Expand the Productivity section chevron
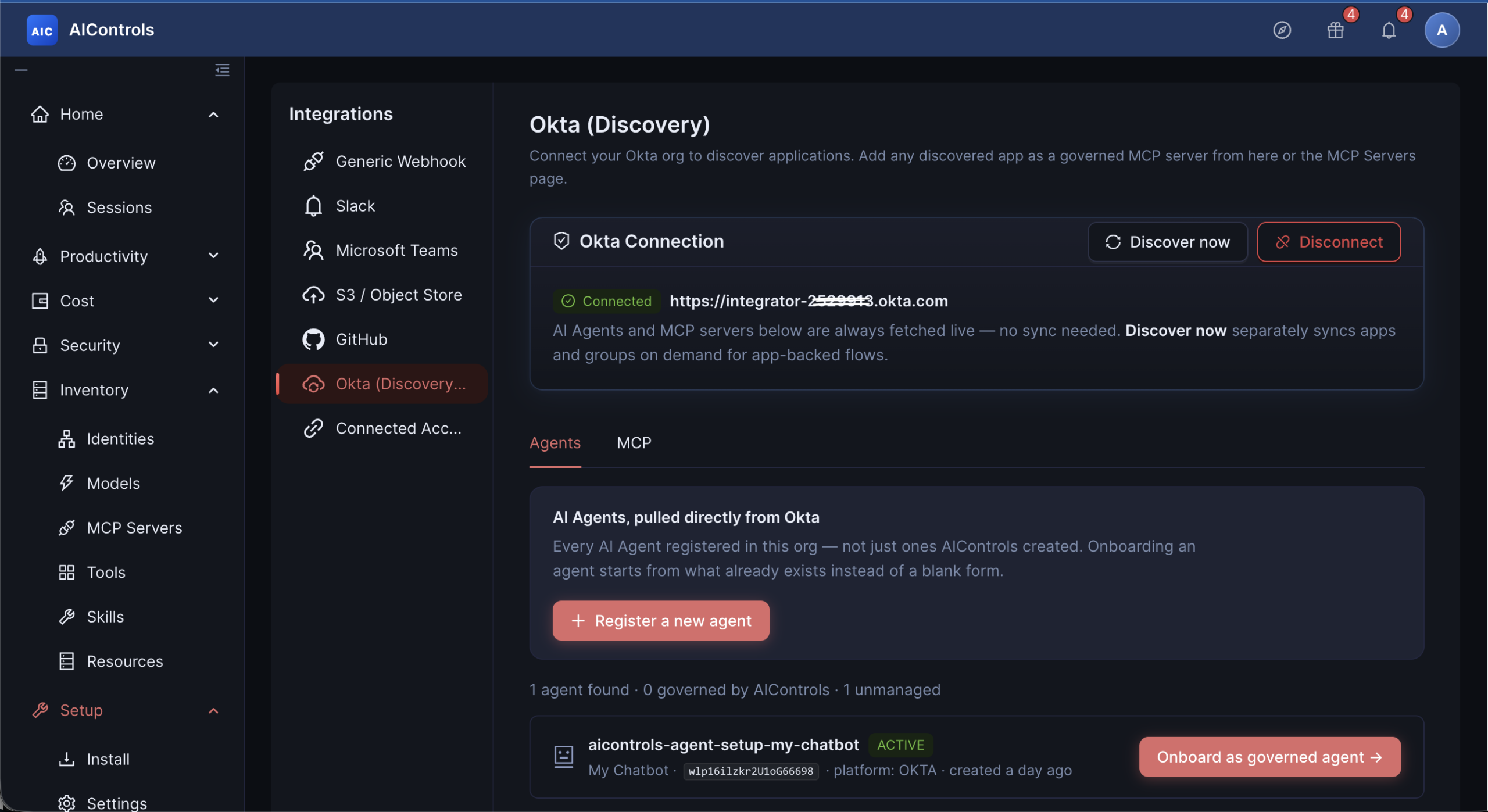The width and height of the screenshot is (1488, 812). pos(213,256)
